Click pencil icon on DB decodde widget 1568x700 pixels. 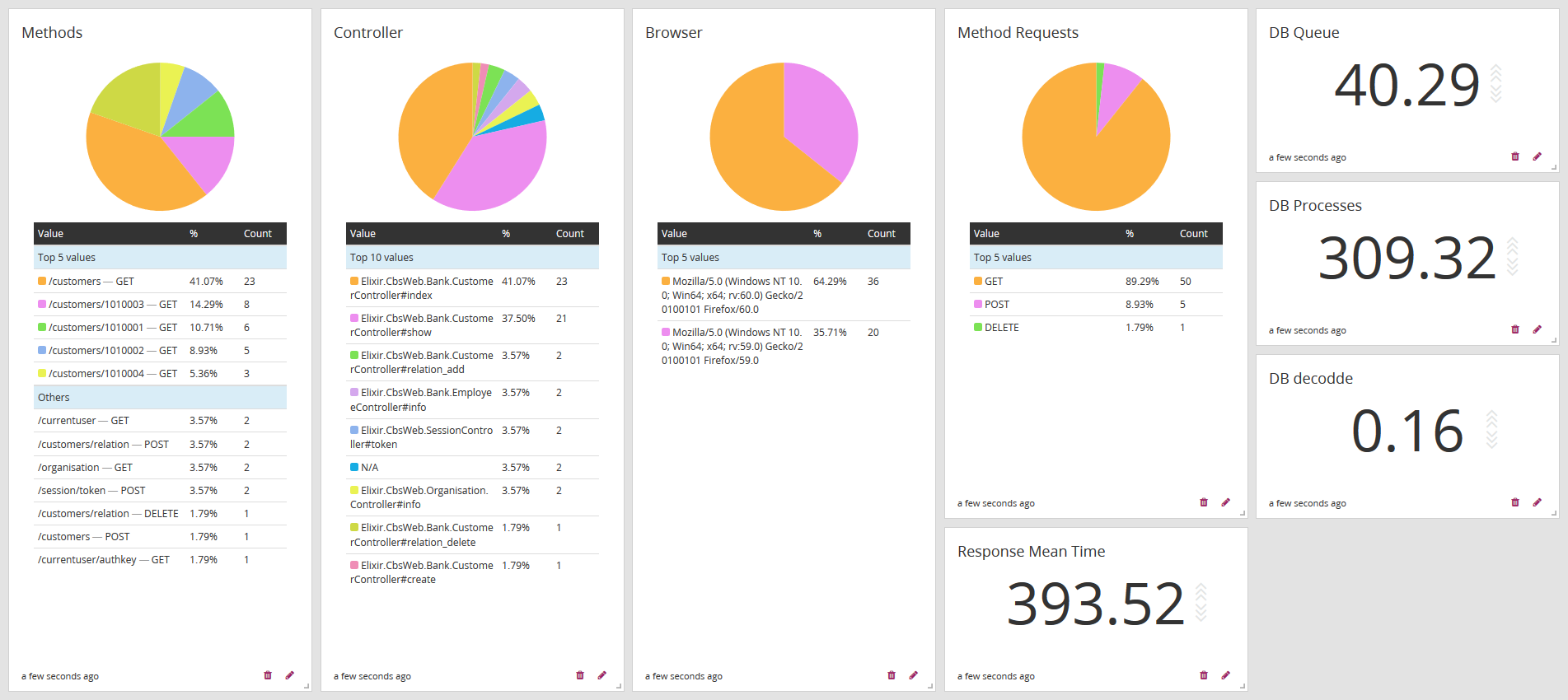(1537, 502)
